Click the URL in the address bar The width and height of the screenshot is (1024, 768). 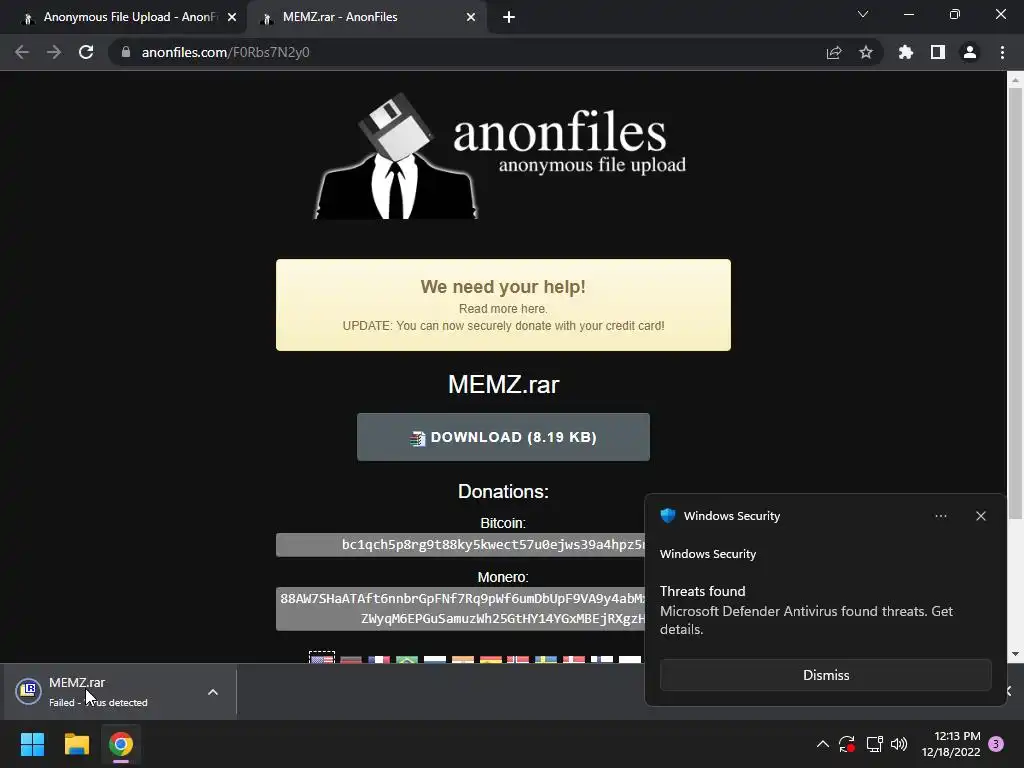[x=225, y=52]
